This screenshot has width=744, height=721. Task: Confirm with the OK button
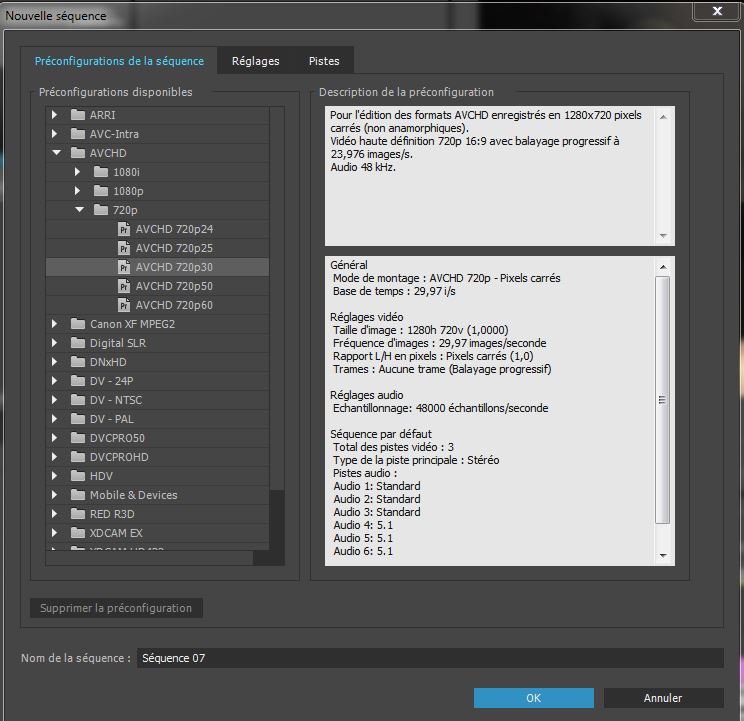[x=533, y=698]
